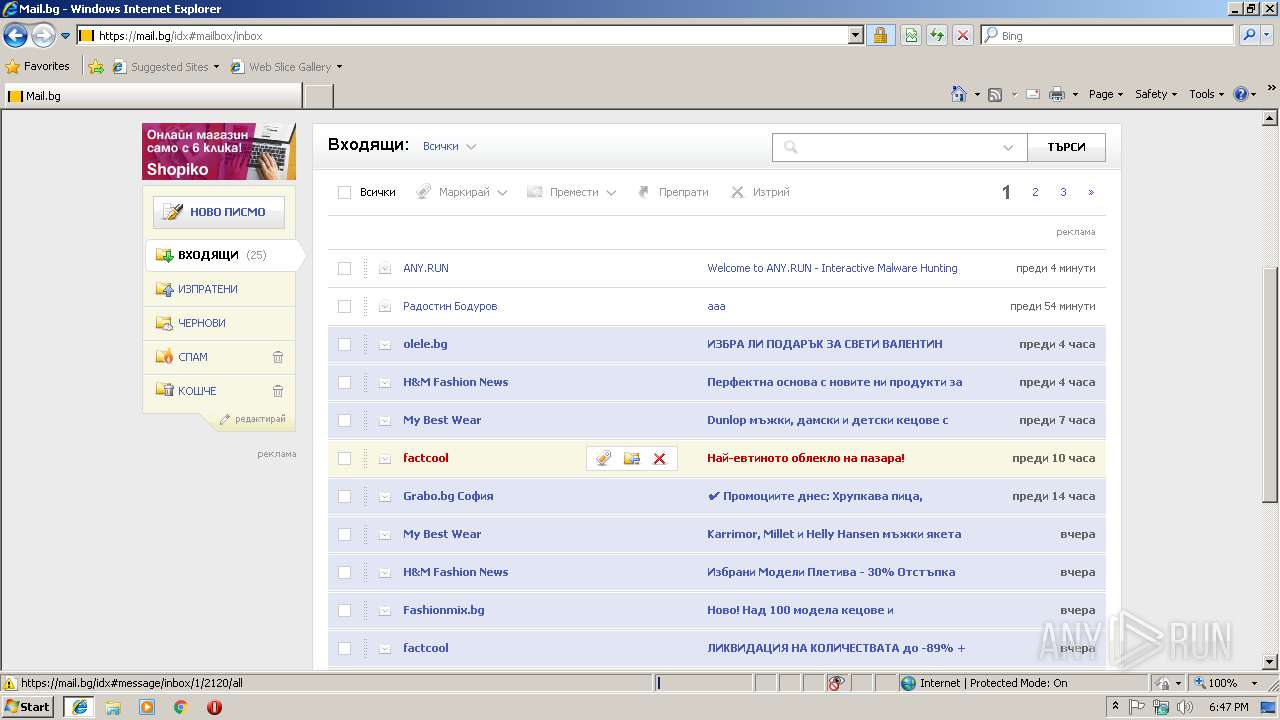Click the Shopiko ad banner
Image resolution: width=1280 pixels, height=720 pixels.
[219, 151]
